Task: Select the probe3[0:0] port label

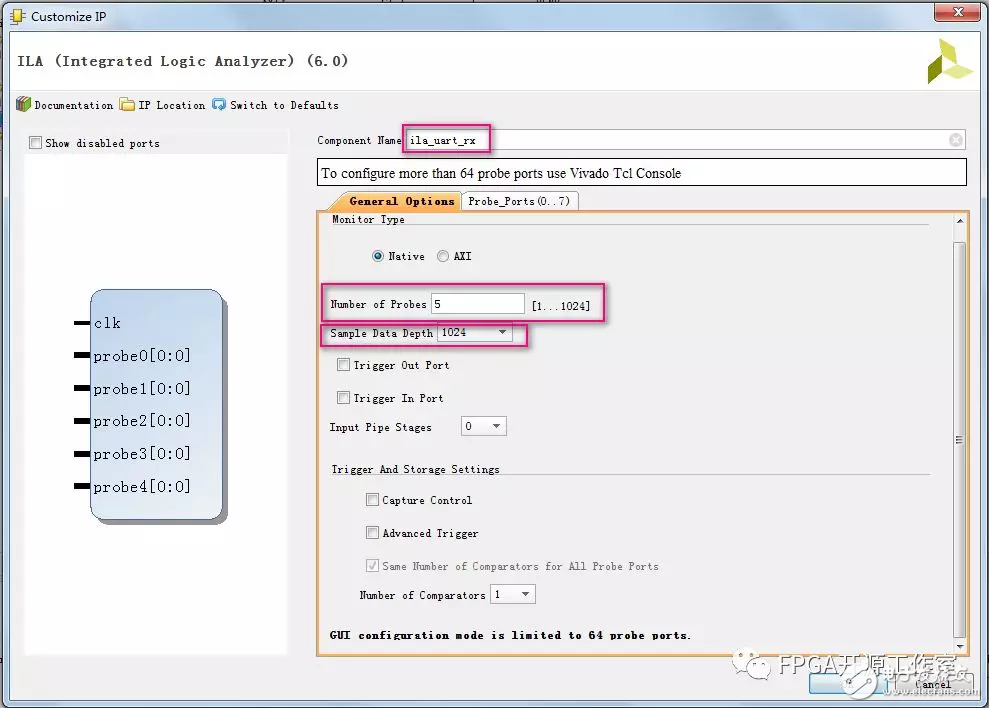Action: [x=142, y=454]
